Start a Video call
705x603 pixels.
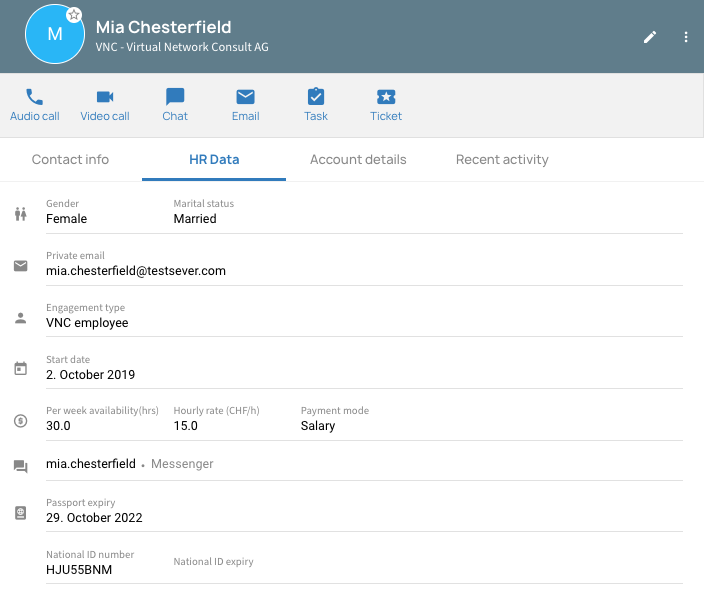point(105,105)
